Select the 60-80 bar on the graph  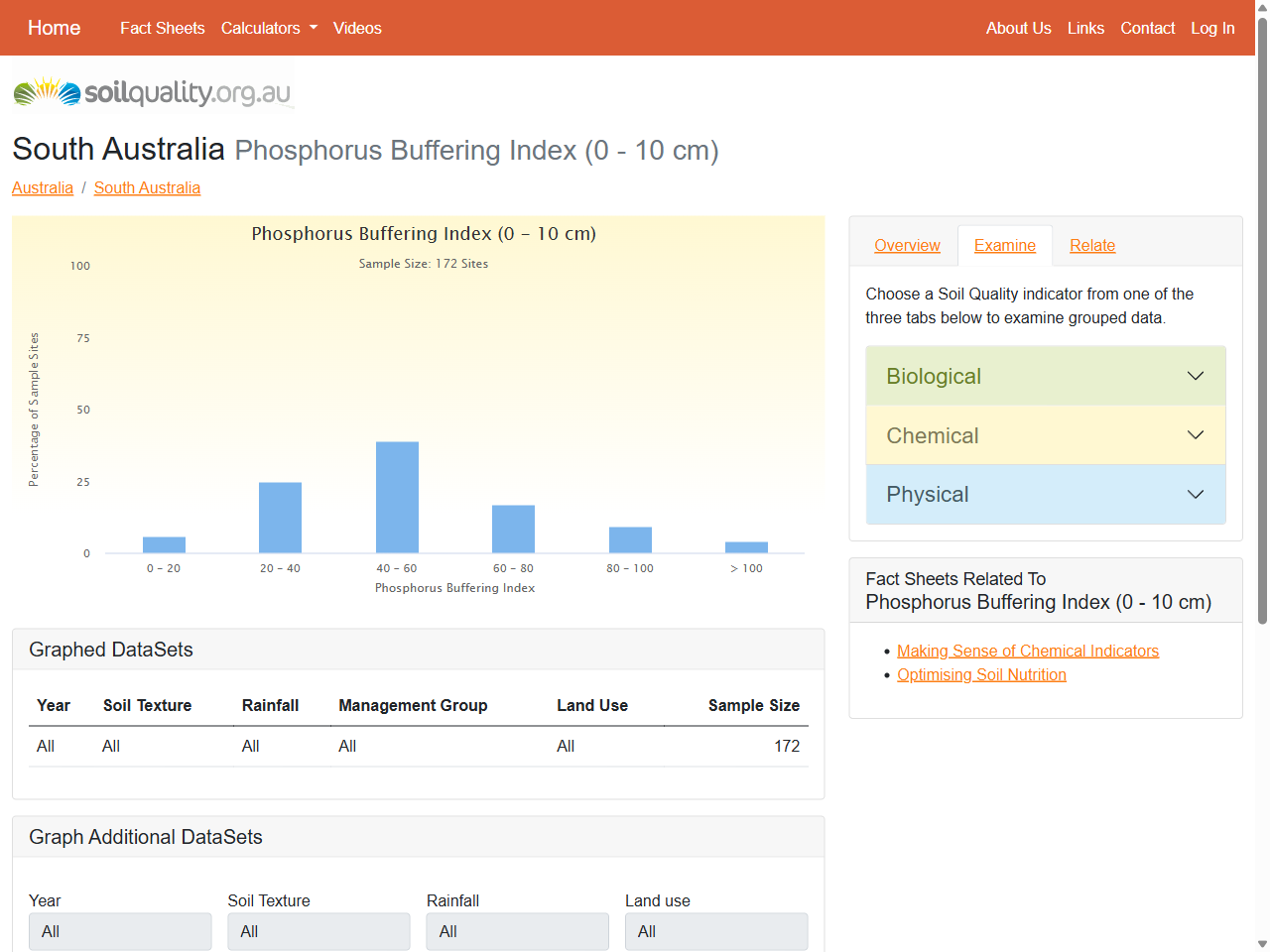click(513, 528)
